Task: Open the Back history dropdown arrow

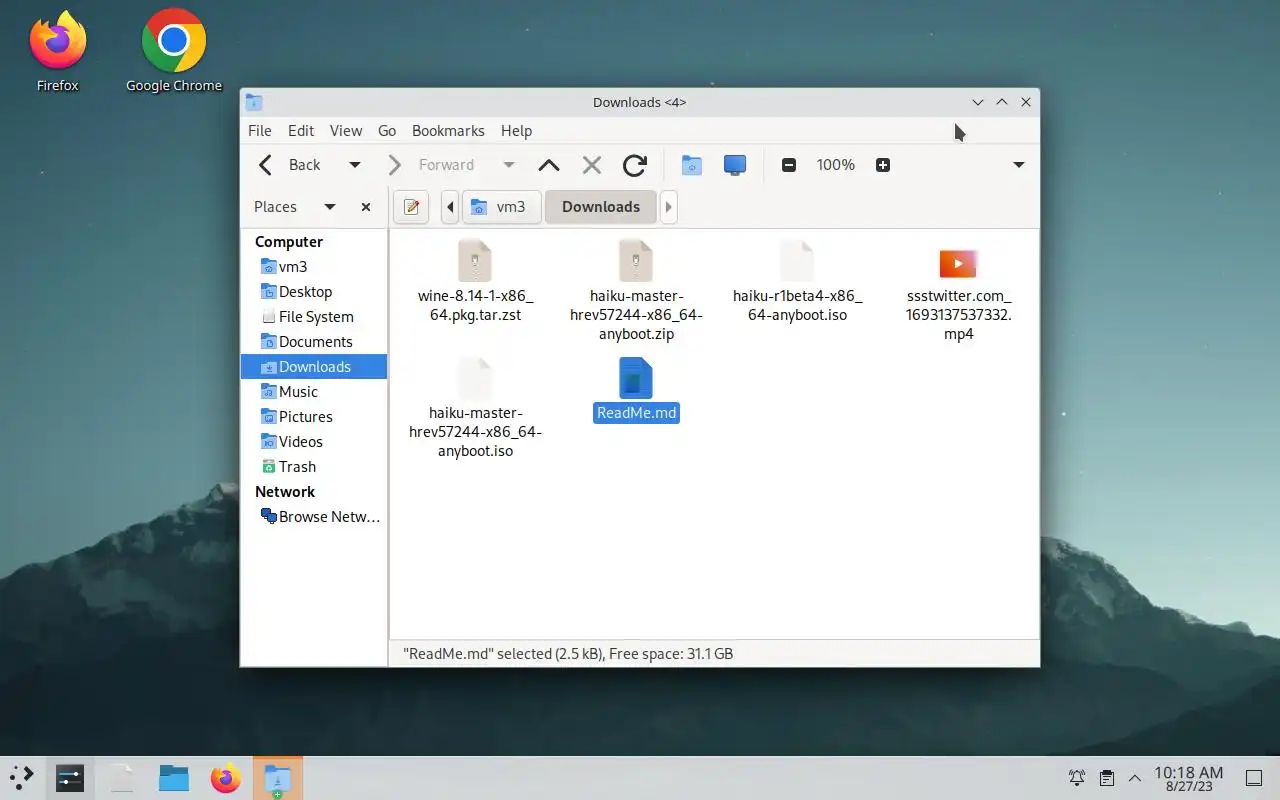Action: point(354,165)
